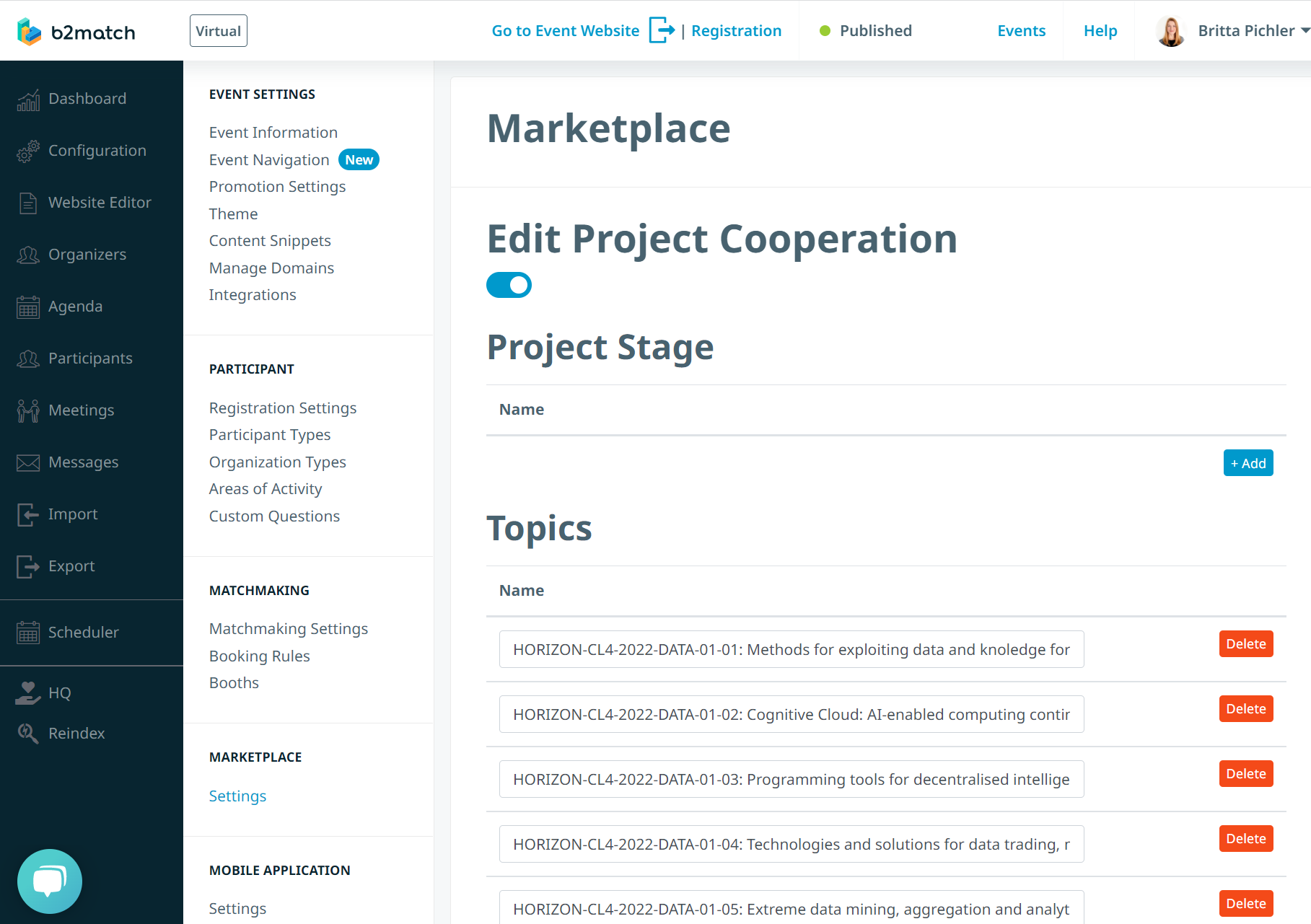Open Organization Types
1311x924 pixels.
click(x=278, y=462)
